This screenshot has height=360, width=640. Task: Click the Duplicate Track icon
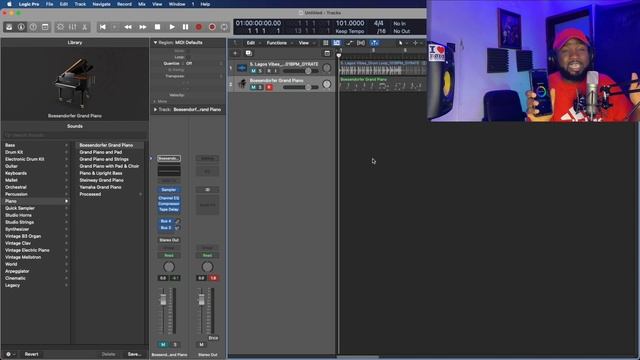pos(249,53)
